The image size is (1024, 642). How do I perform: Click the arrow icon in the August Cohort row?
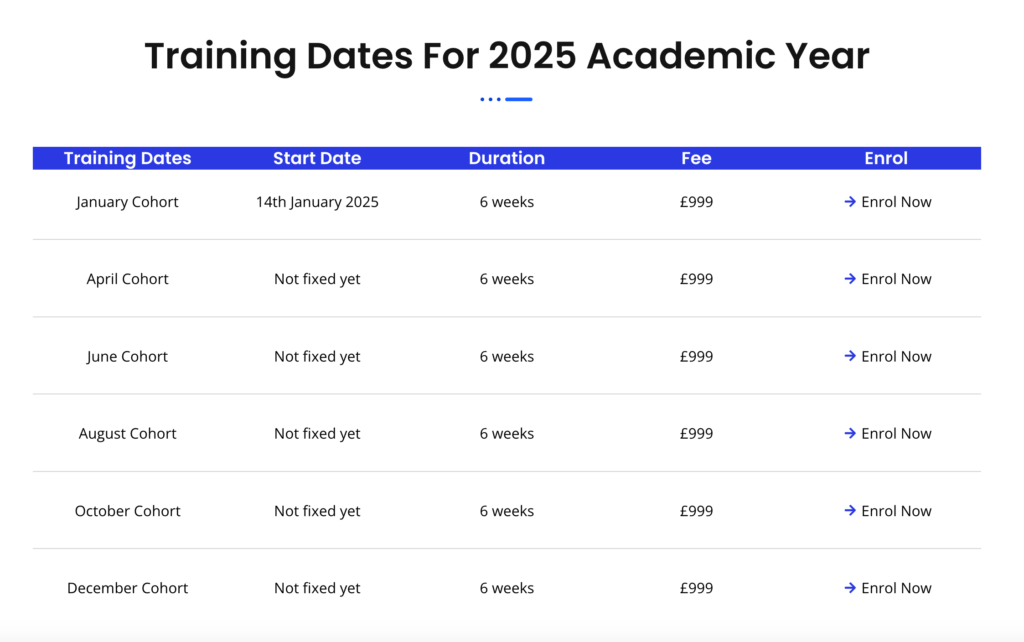pos(850,434)
